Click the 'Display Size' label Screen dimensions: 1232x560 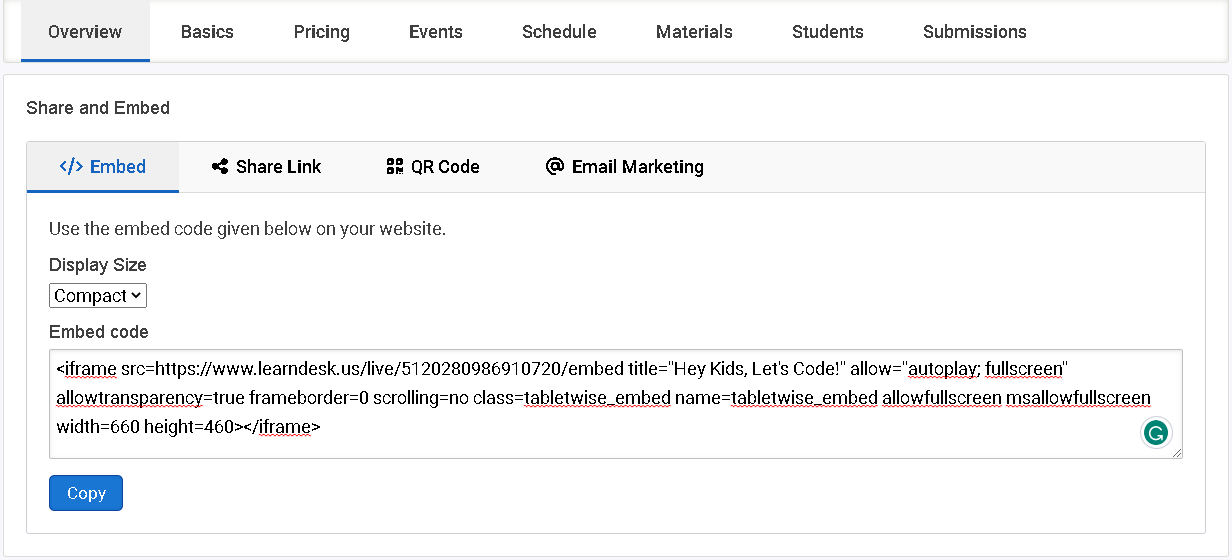pos(98,265)
